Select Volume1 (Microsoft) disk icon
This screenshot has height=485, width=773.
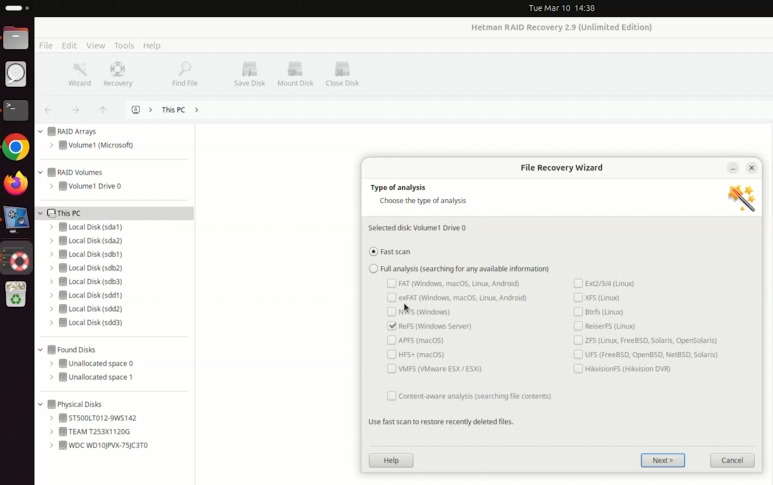coord(63,145)
